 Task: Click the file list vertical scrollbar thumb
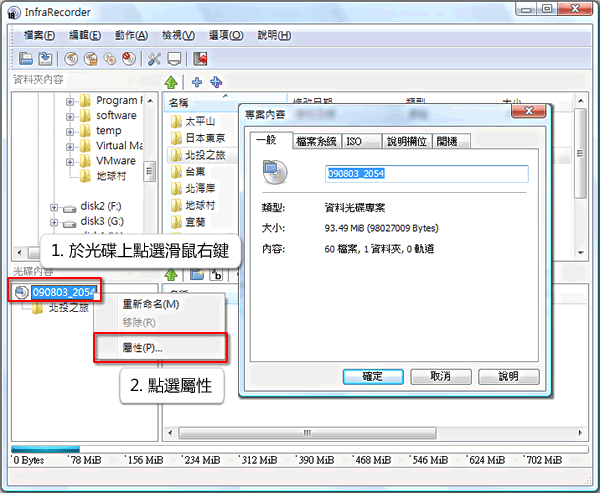point(580,153)
